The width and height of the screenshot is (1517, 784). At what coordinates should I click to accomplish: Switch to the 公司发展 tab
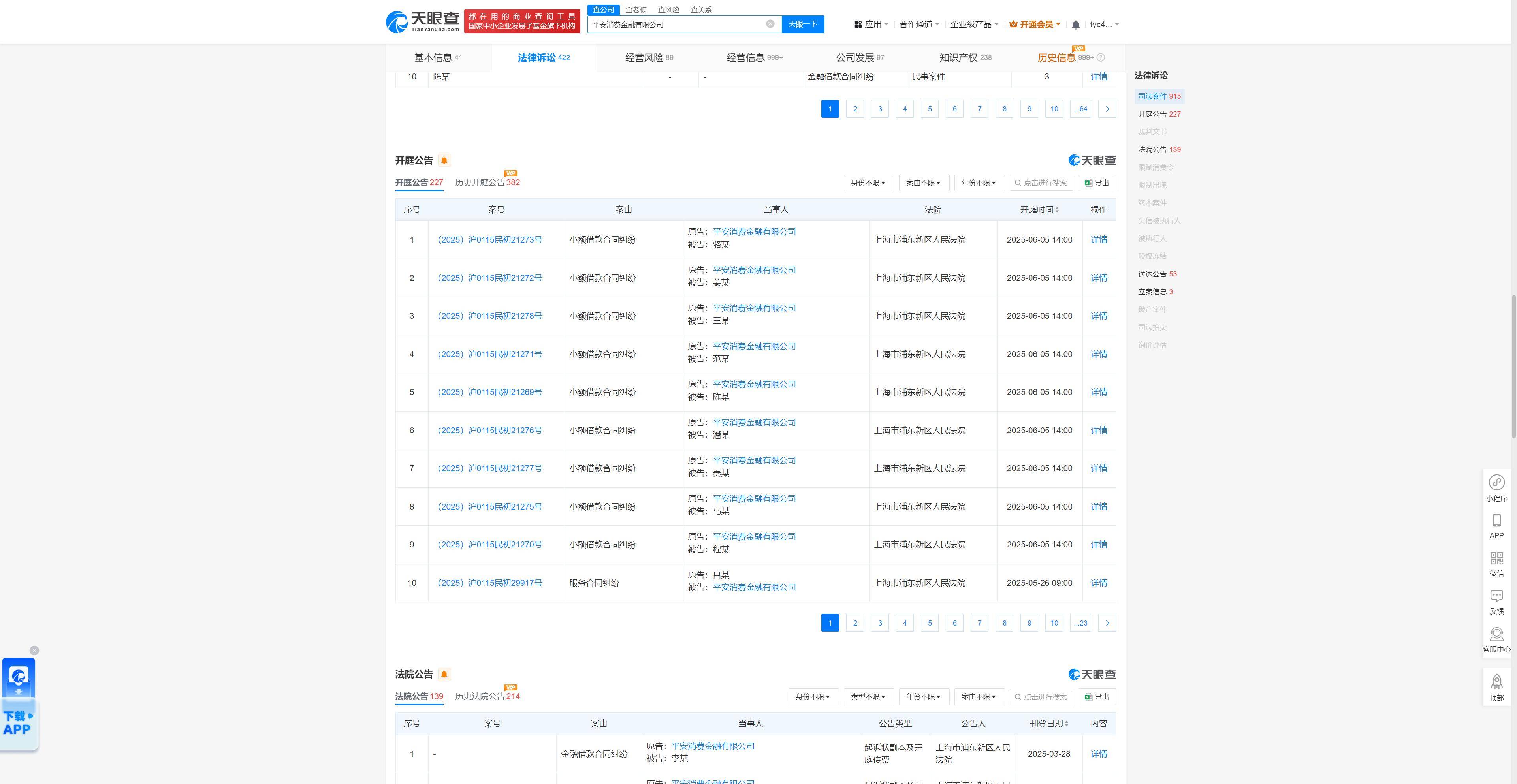[x=860, y=58]
